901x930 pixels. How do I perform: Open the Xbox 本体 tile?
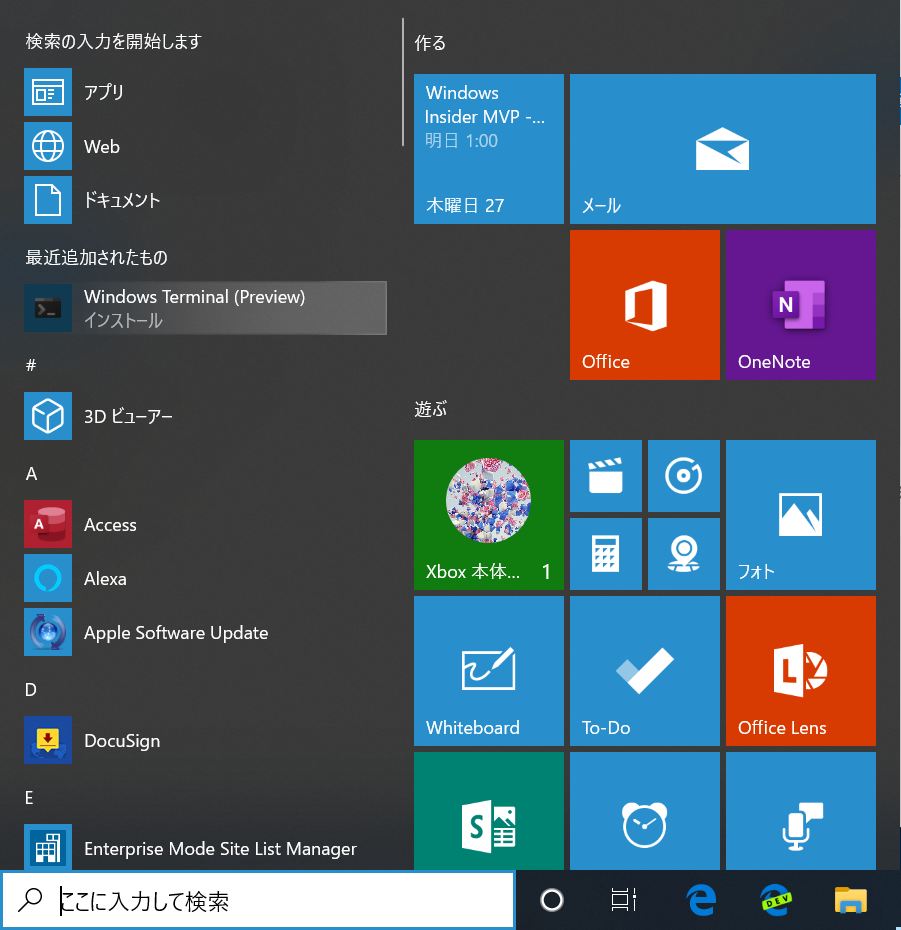click(x=489, y=515)
